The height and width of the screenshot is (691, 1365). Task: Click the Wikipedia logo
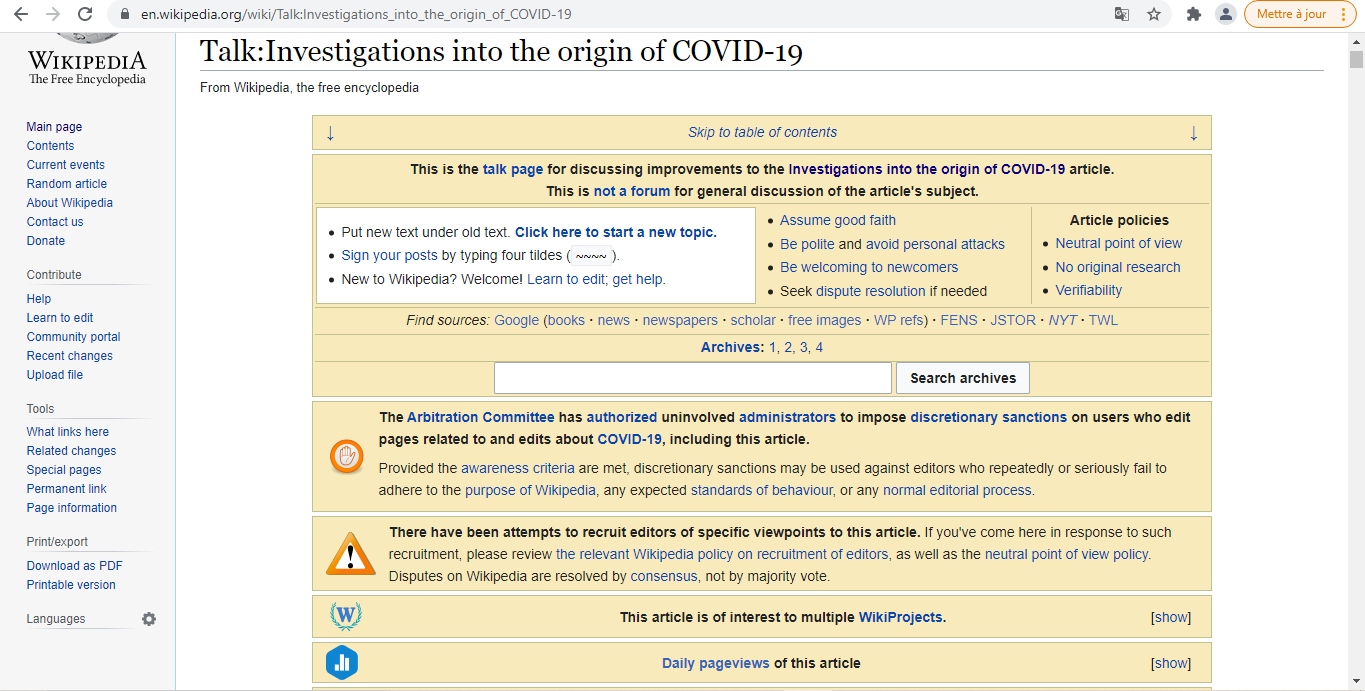[87, 59]
